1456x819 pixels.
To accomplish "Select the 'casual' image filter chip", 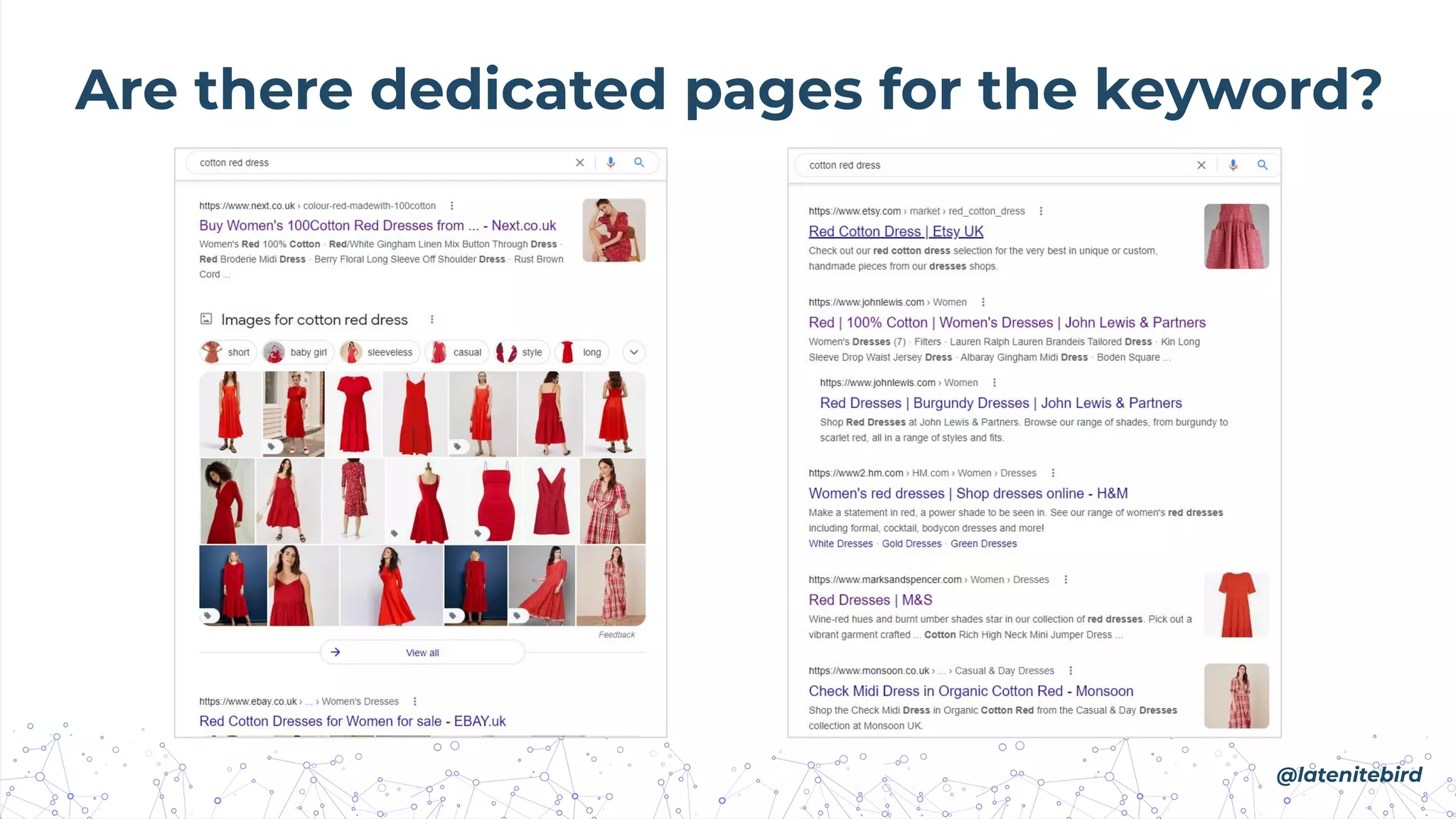I will (456, 353).
